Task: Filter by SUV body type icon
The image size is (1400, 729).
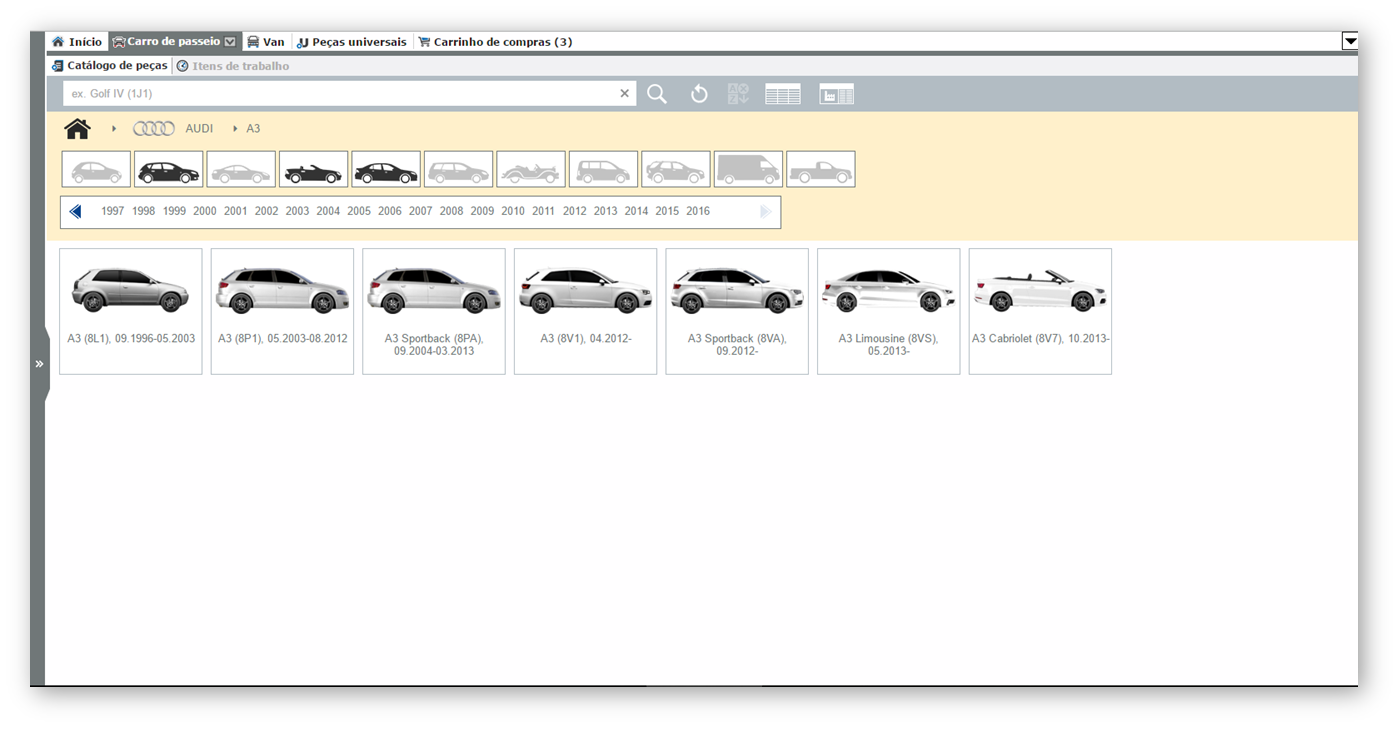Action: pyautogui.click(x=676, y=169)
